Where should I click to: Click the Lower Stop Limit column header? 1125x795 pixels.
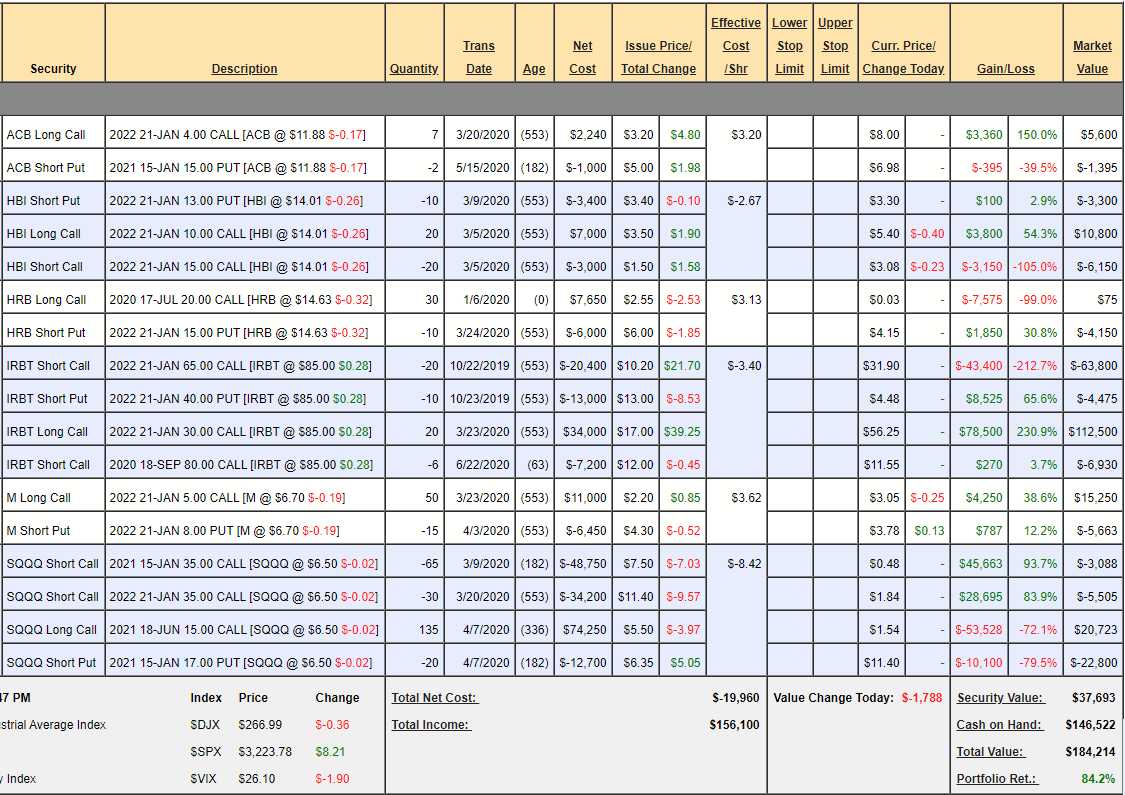tap(789, 46)
